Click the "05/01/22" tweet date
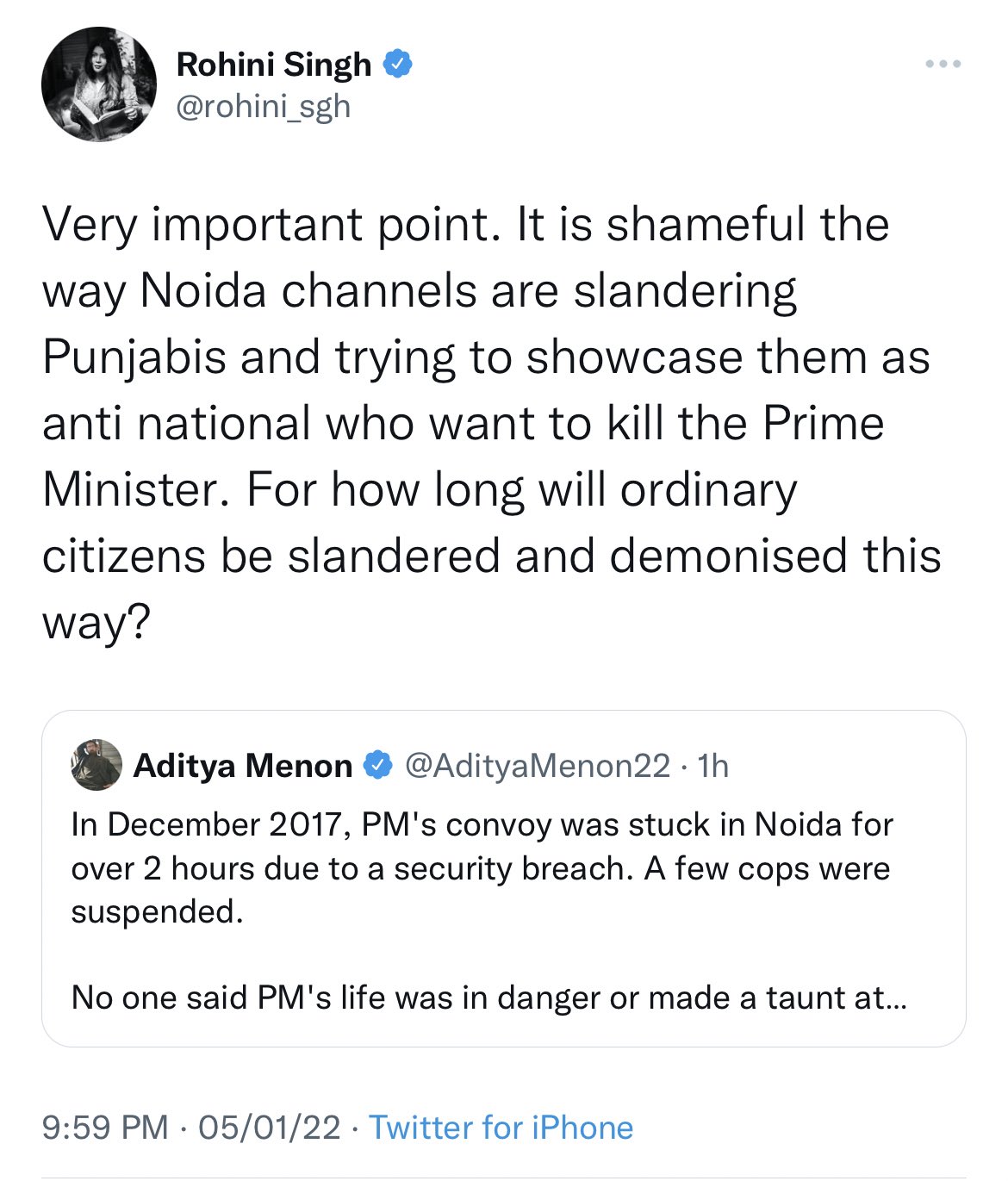Screen dimensions: 1008x1181 point(269,1128)
